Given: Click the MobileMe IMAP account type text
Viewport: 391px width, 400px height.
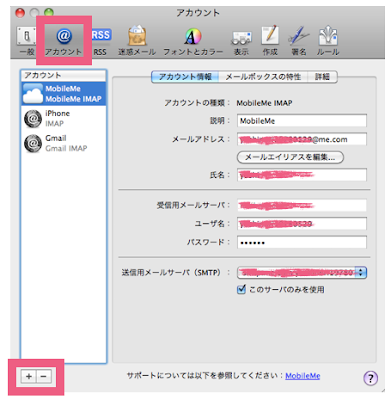Looking at the screenshot, I should pos(264,103).
